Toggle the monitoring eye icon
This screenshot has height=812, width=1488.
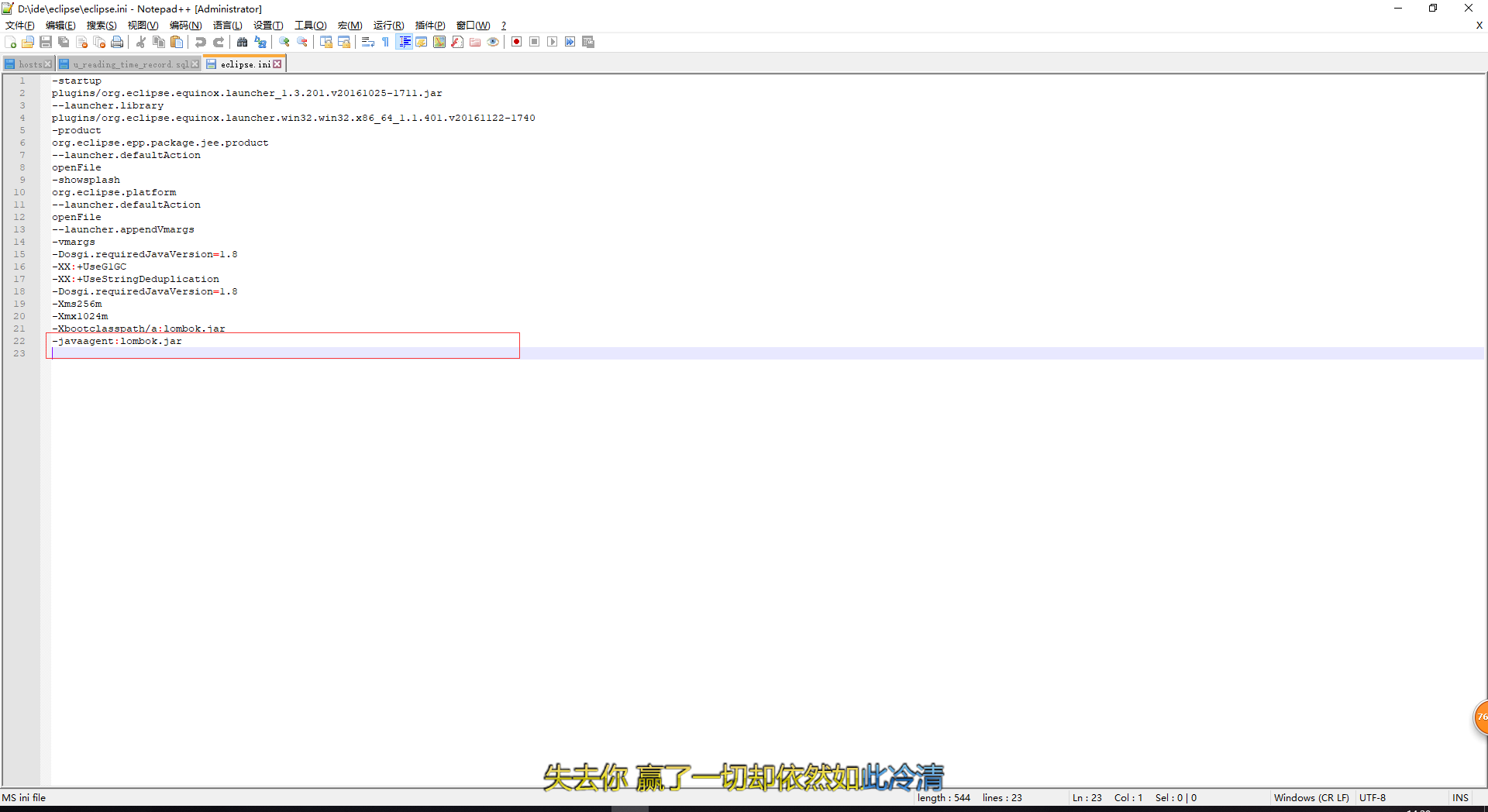493,42
